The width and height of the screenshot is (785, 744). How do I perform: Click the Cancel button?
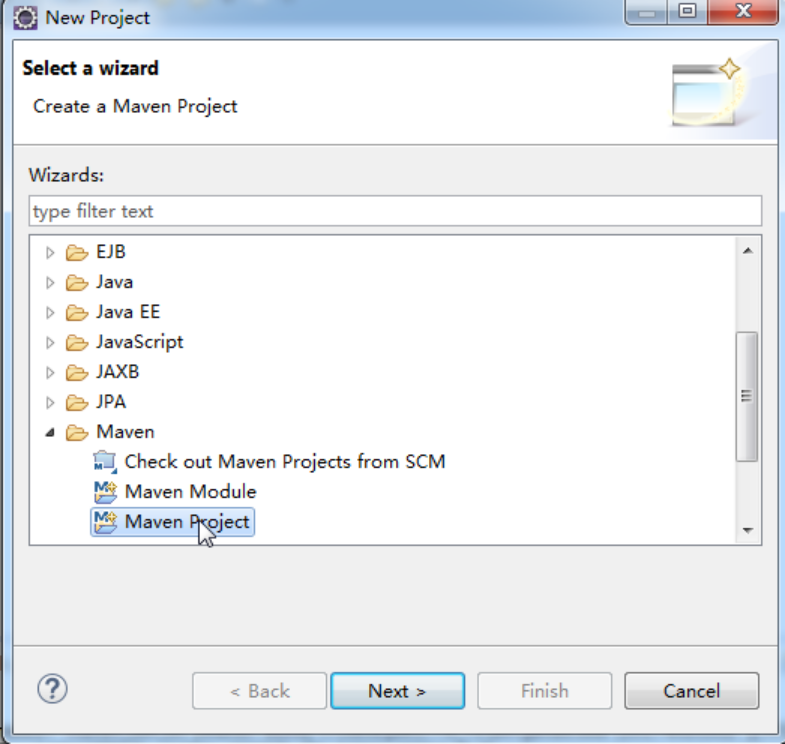pos(691,691)
